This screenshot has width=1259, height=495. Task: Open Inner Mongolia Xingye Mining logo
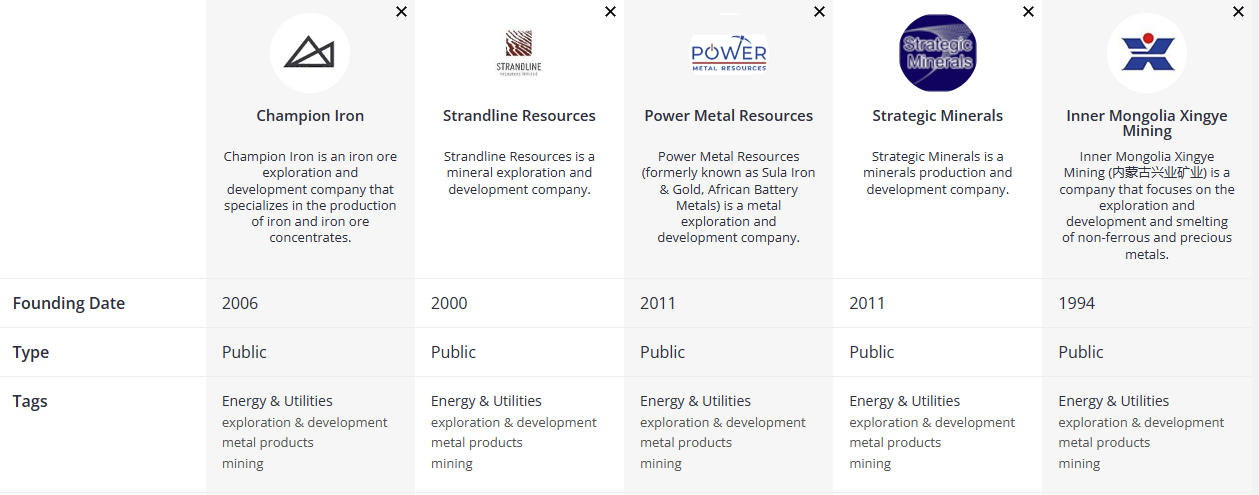[1147, 53]
